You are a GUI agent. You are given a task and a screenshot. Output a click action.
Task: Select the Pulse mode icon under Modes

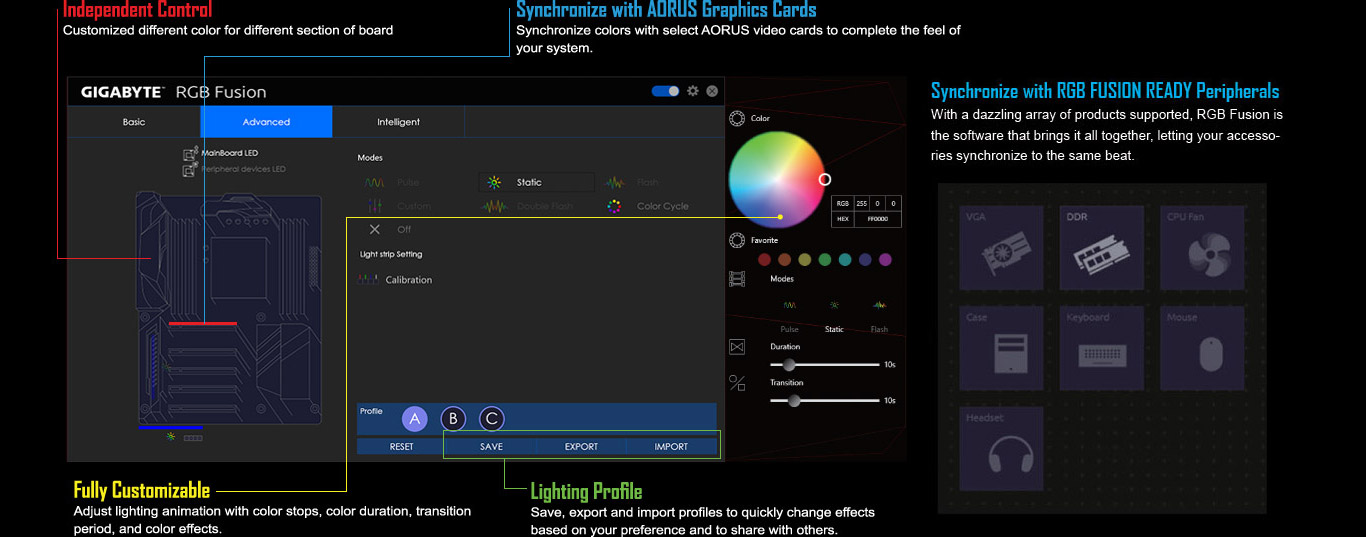tap(374, 183)
